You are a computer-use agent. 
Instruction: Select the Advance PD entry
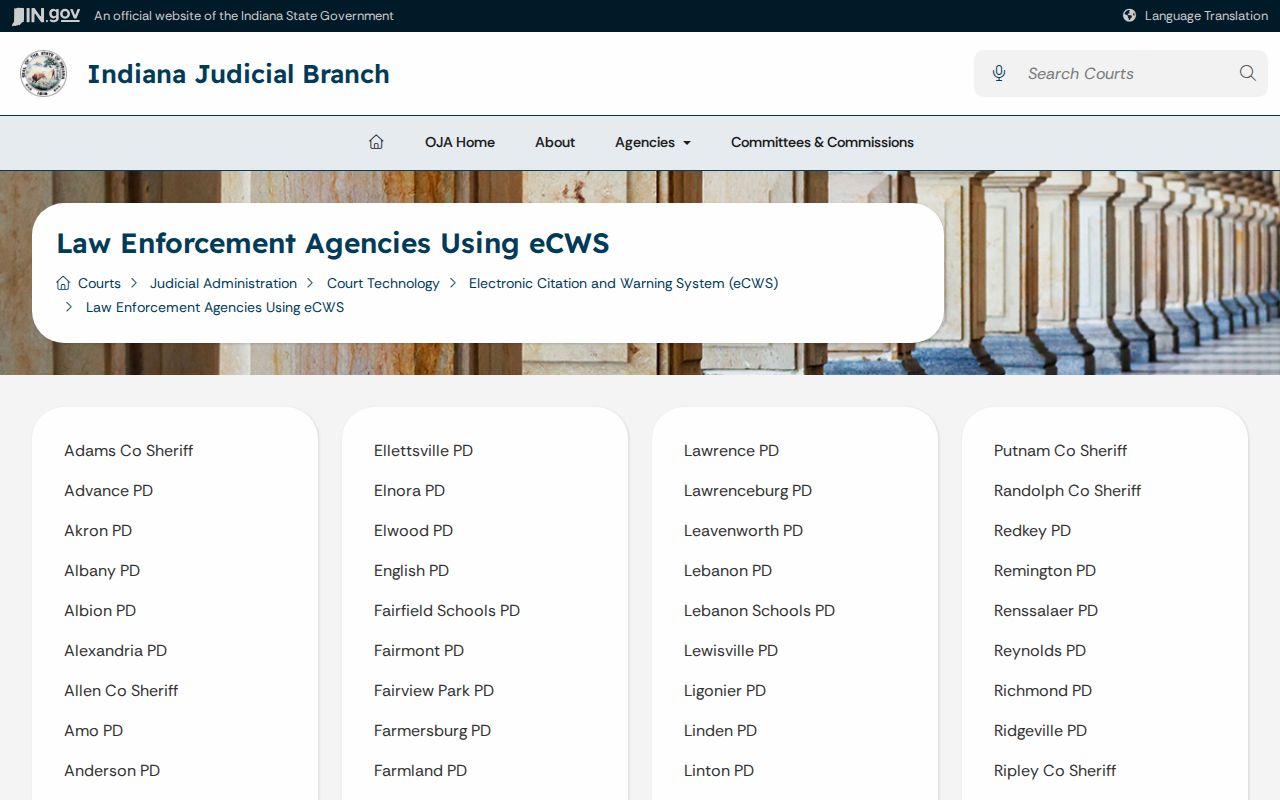coord(108,490)
